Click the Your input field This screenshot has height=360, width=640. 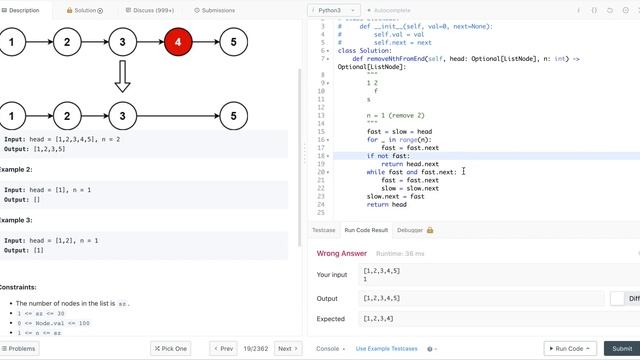tap(499, 275)
